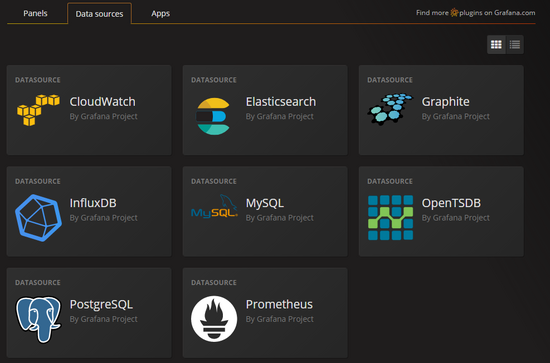The image size is (550, 363).
Task: Switch to grid view layout
Action: pyautogui.click(x=496, y=45)
